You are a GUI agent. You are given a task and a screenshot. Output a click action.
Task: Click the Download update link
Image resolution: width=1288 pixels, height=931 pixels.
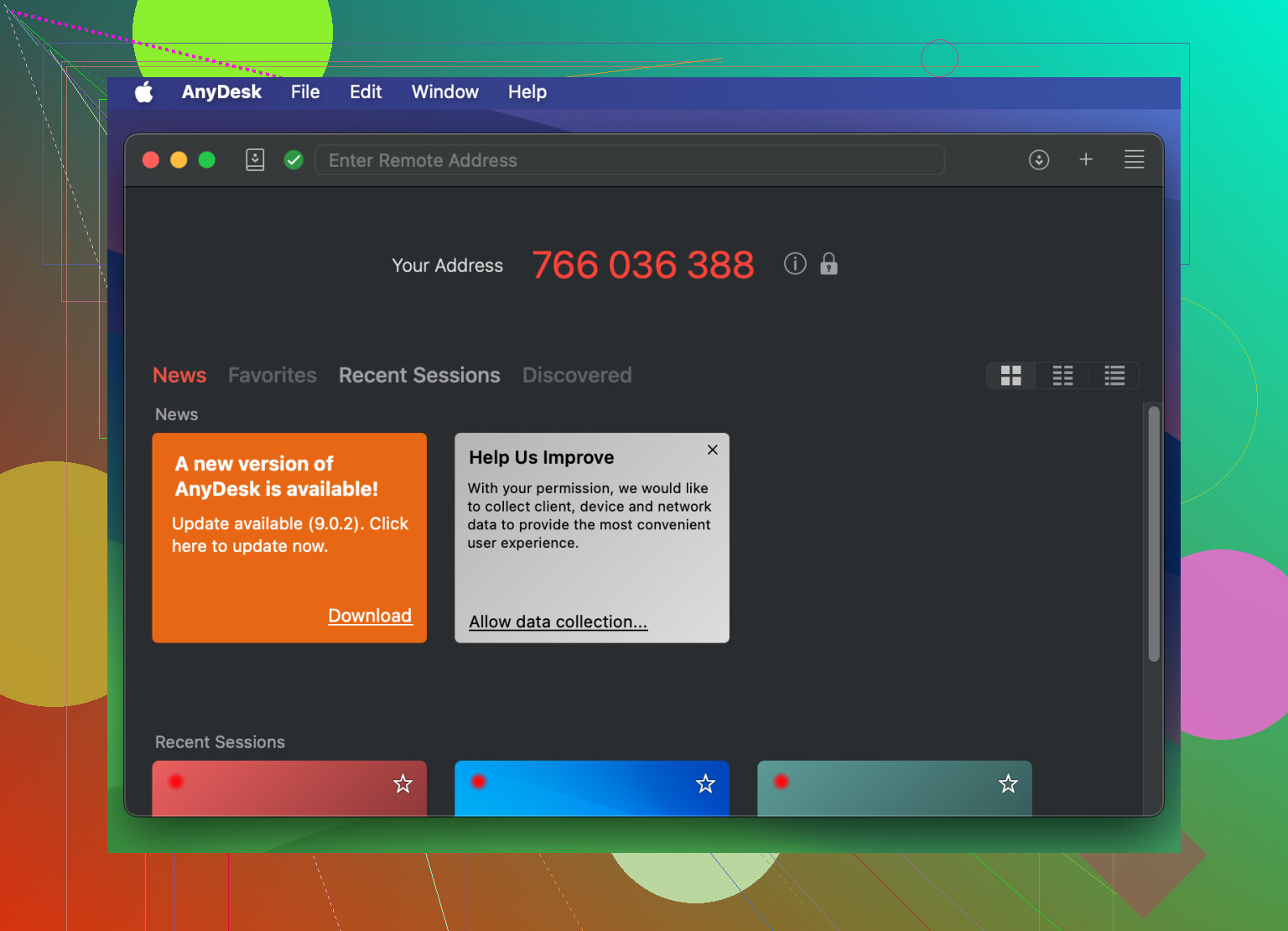coord(370,616)
